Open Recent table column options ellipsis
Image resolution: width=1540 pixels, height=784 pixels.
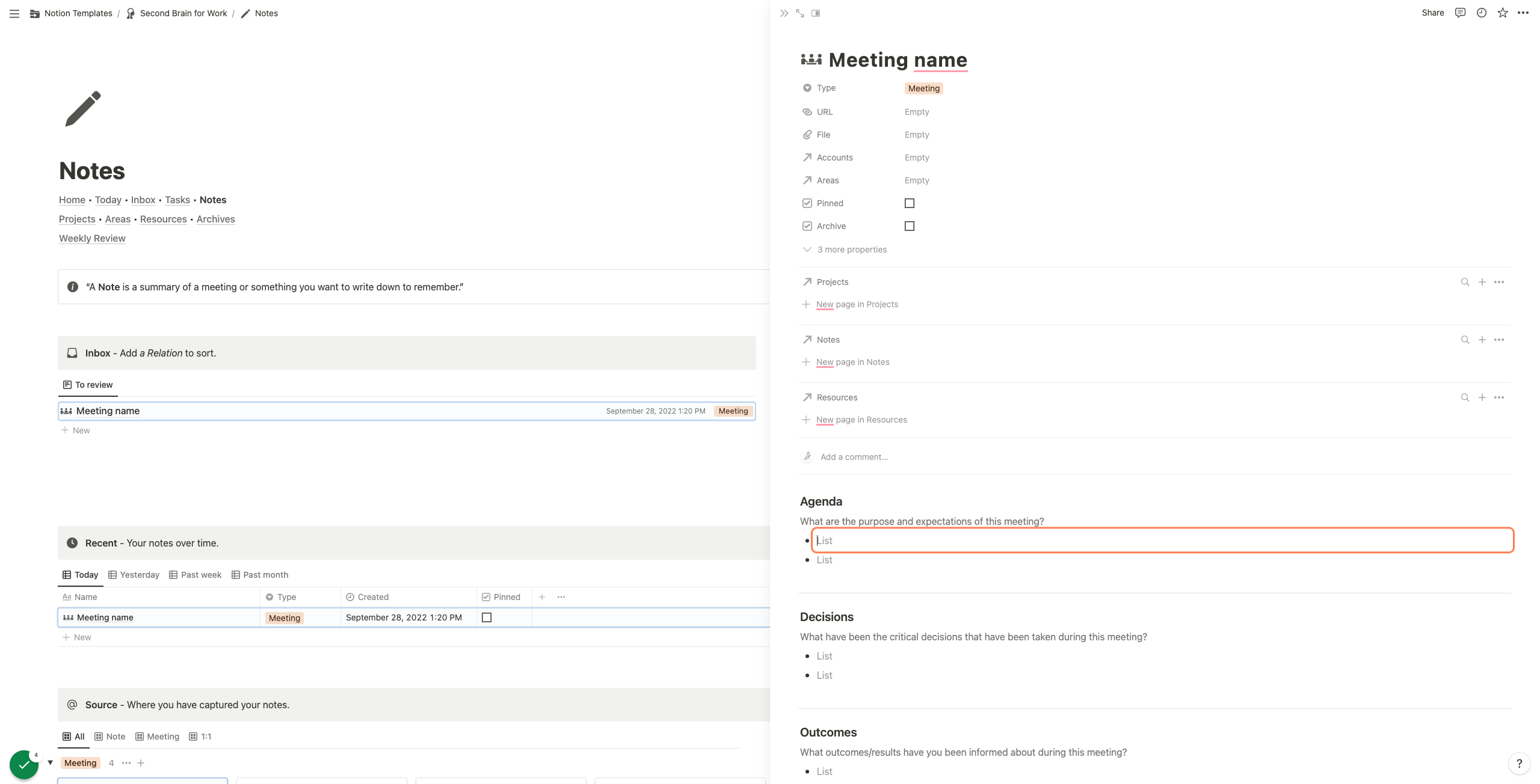pyautogui.click(x=561, y=597)
